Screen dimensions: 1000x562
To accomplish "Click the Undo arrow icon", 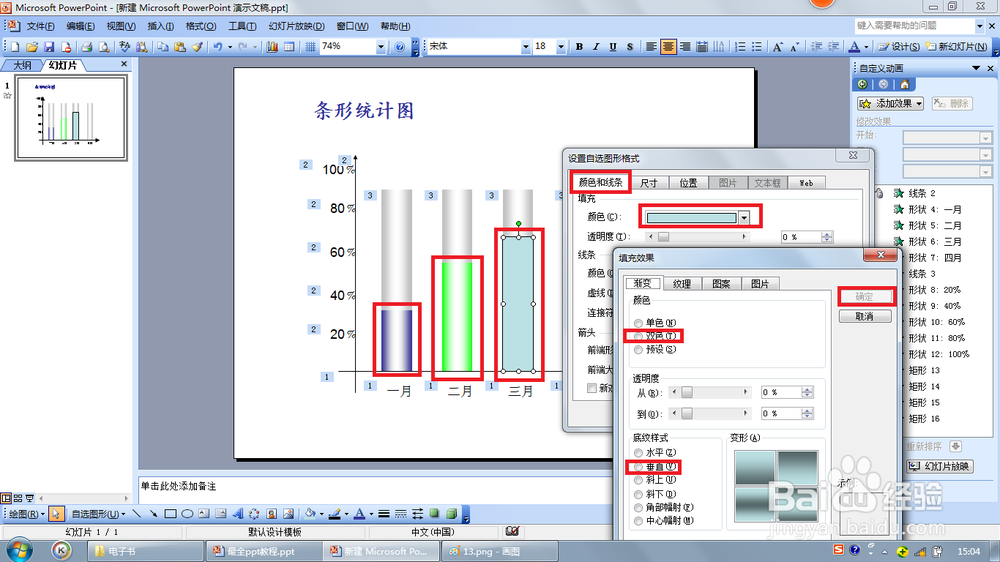I will [x=217, y=47].
